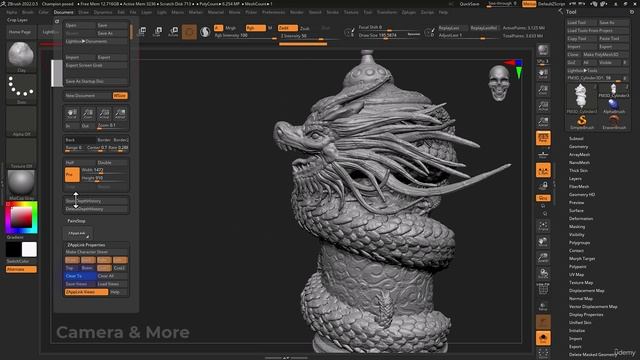Toggle the Zadd mode button
Image resolution: width=640 pixels, height=360 pixels.
click(287, 28)
